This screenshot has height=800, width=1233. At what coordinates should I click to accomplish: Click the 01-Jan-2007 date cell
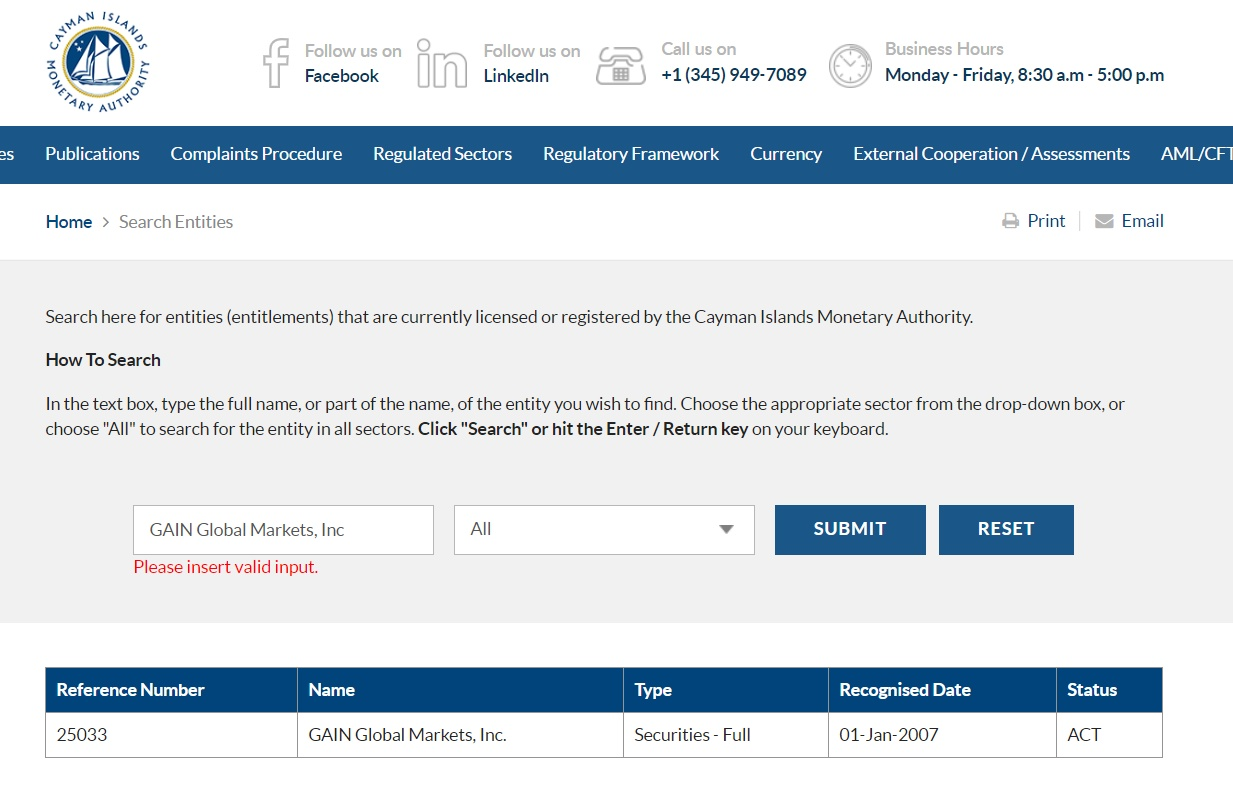pyautogui.click(x=942, y=735)
